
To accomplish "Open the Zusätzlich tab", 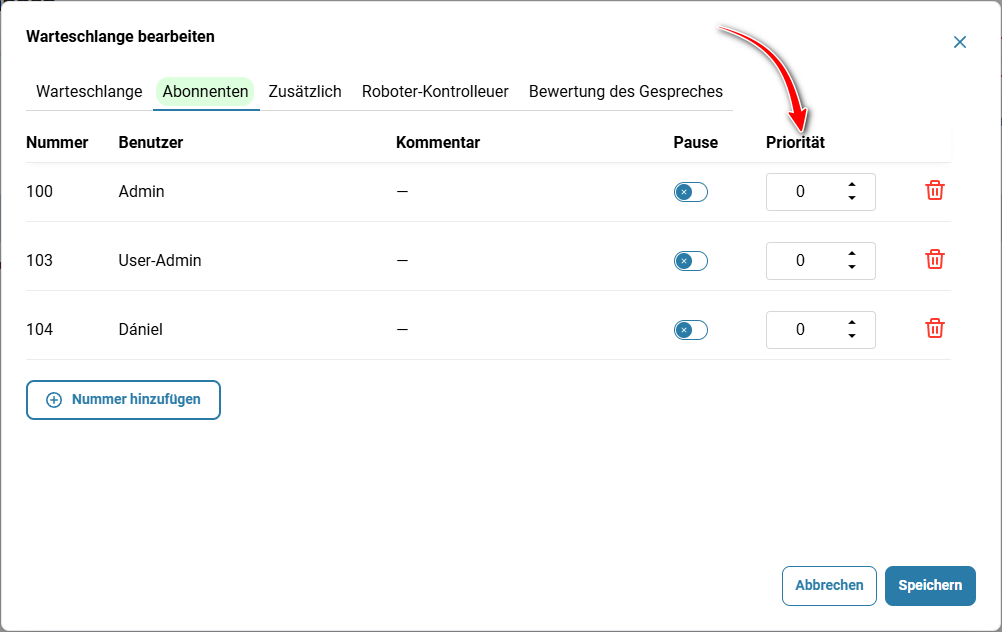I will 305,91.
